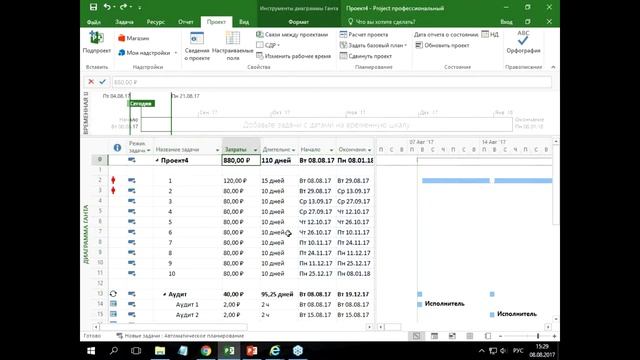Click the Redo arrow icon
Screen dimensions: 640x360
point(123,7)
